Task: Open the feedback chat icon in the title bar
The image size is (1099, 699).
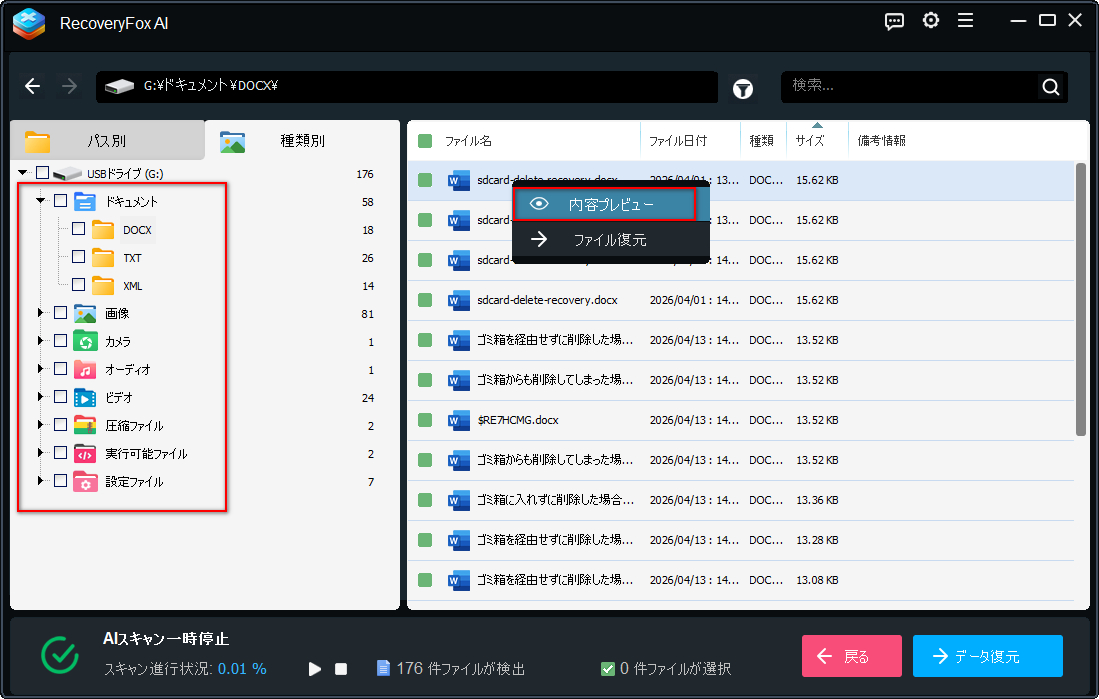Action: tap(894, 20)
